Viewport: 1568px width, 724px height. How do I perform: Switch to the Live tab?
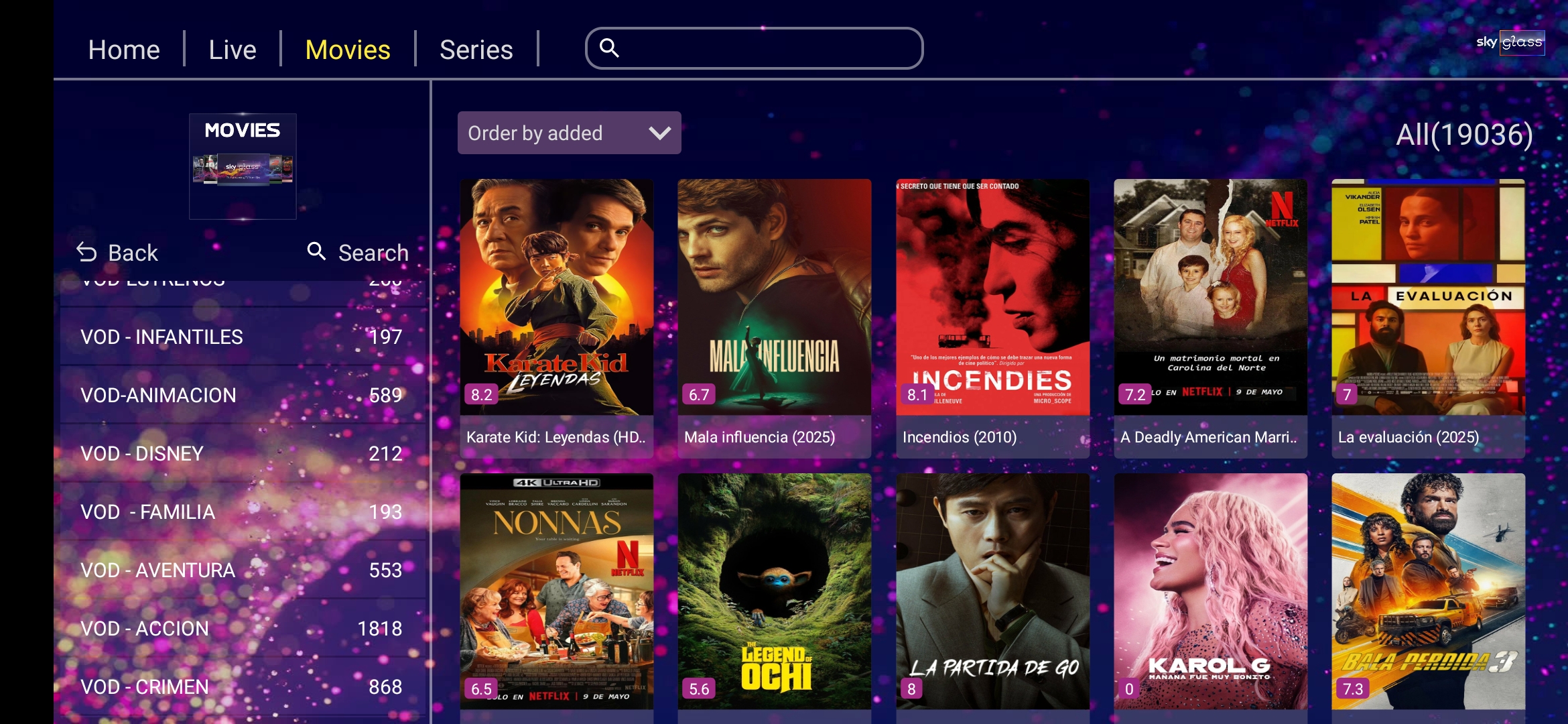pos(233,50)
